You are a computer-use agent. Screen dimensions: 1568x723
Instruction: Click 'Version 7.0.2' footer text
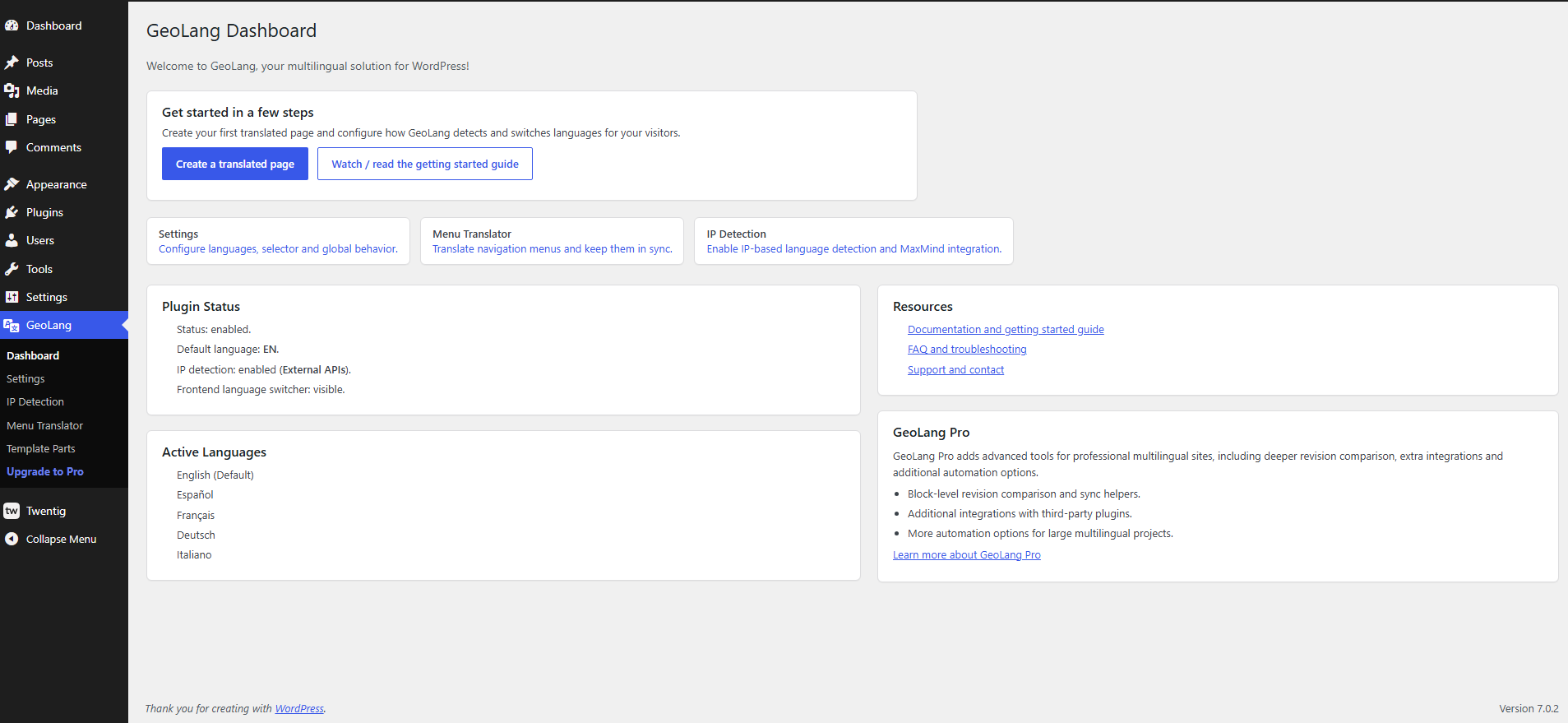click(1529, 708)
